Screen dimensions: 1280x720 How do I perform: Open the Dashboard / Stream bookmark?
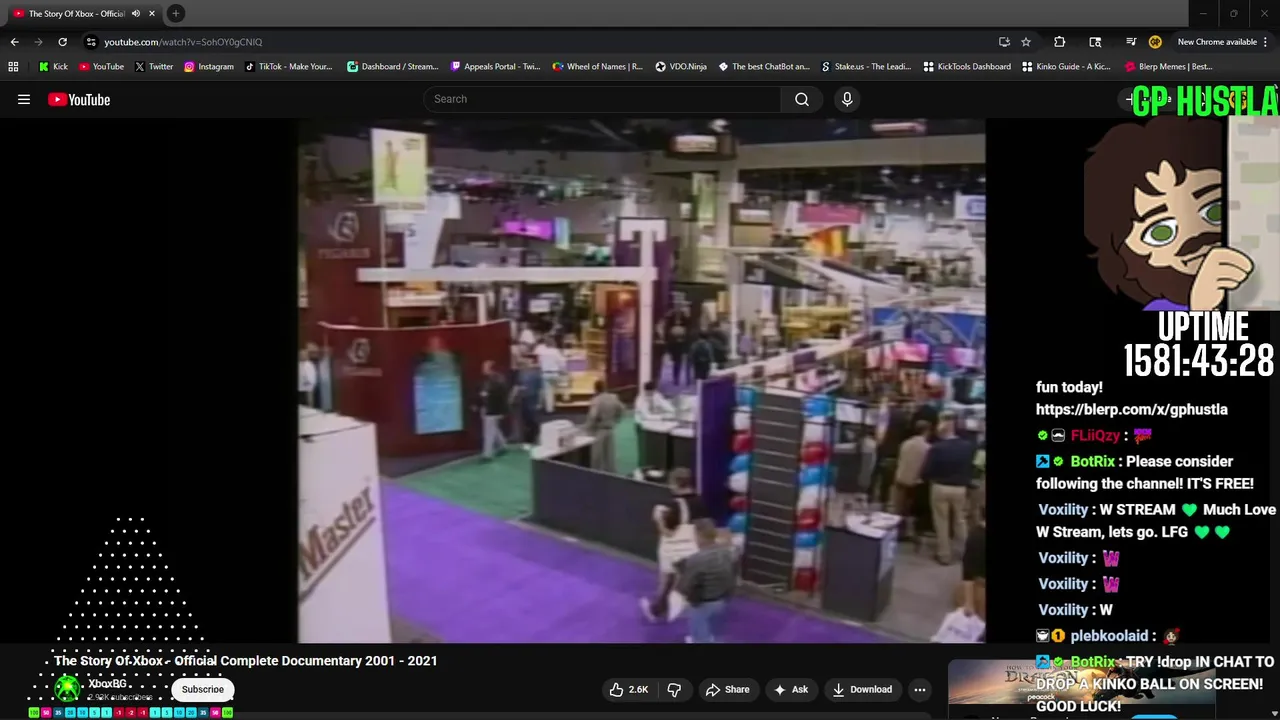pos(393,67)
